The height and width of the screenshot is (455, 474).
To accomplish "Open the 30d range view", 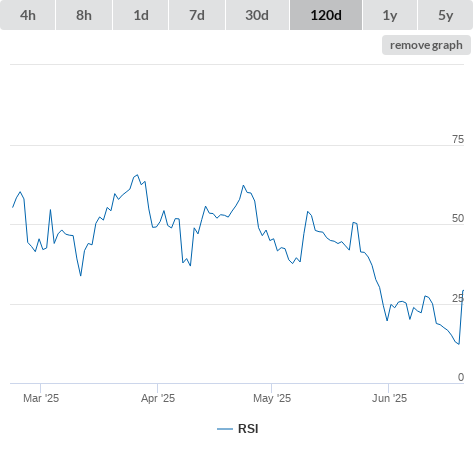I will 257,15.
